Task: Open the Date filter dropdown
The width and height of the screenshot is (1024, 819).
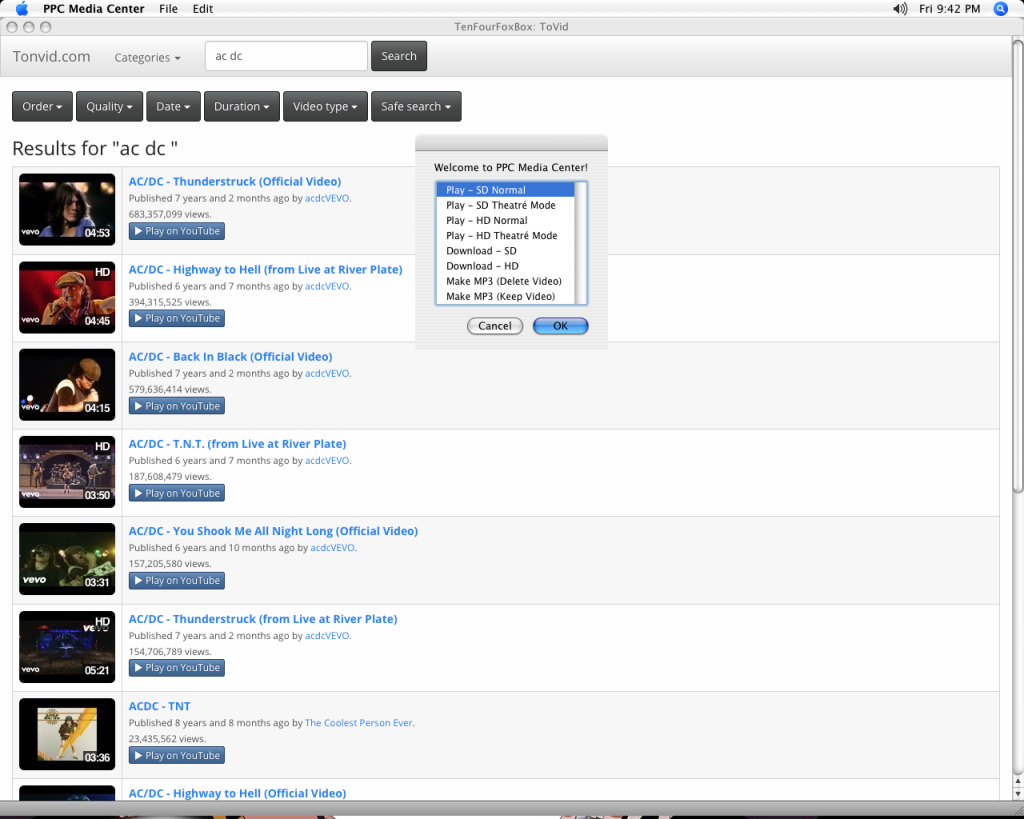Action: click(173, 106)
